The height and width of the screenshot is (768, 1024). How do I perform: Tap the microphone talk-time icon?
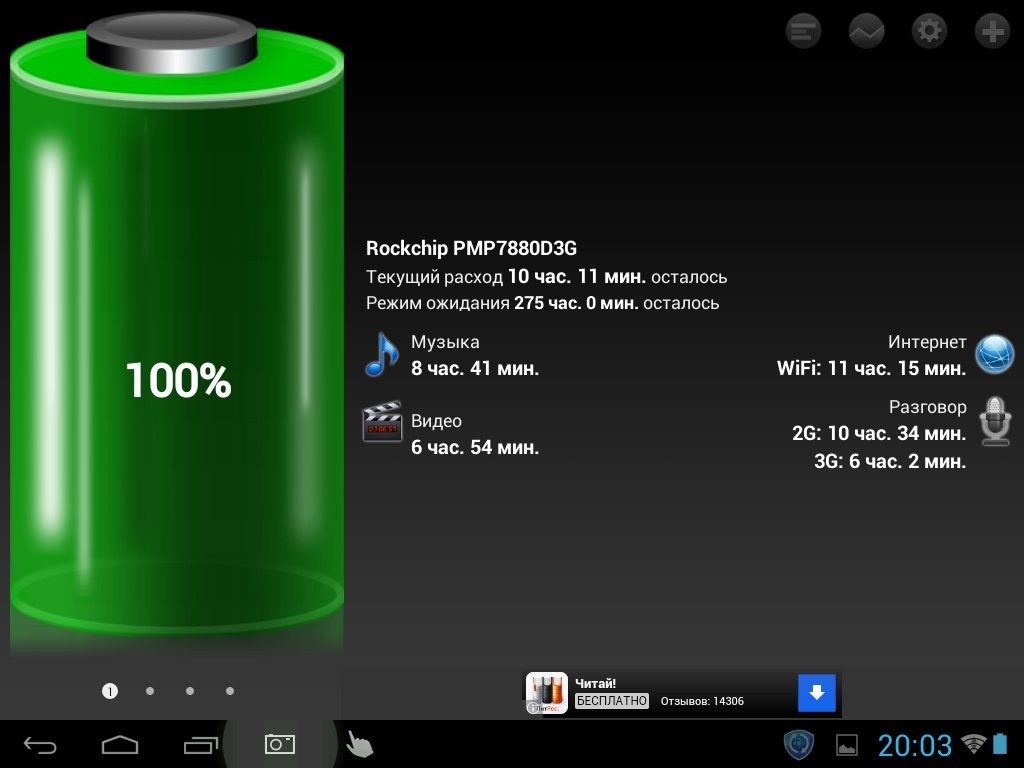995,420
